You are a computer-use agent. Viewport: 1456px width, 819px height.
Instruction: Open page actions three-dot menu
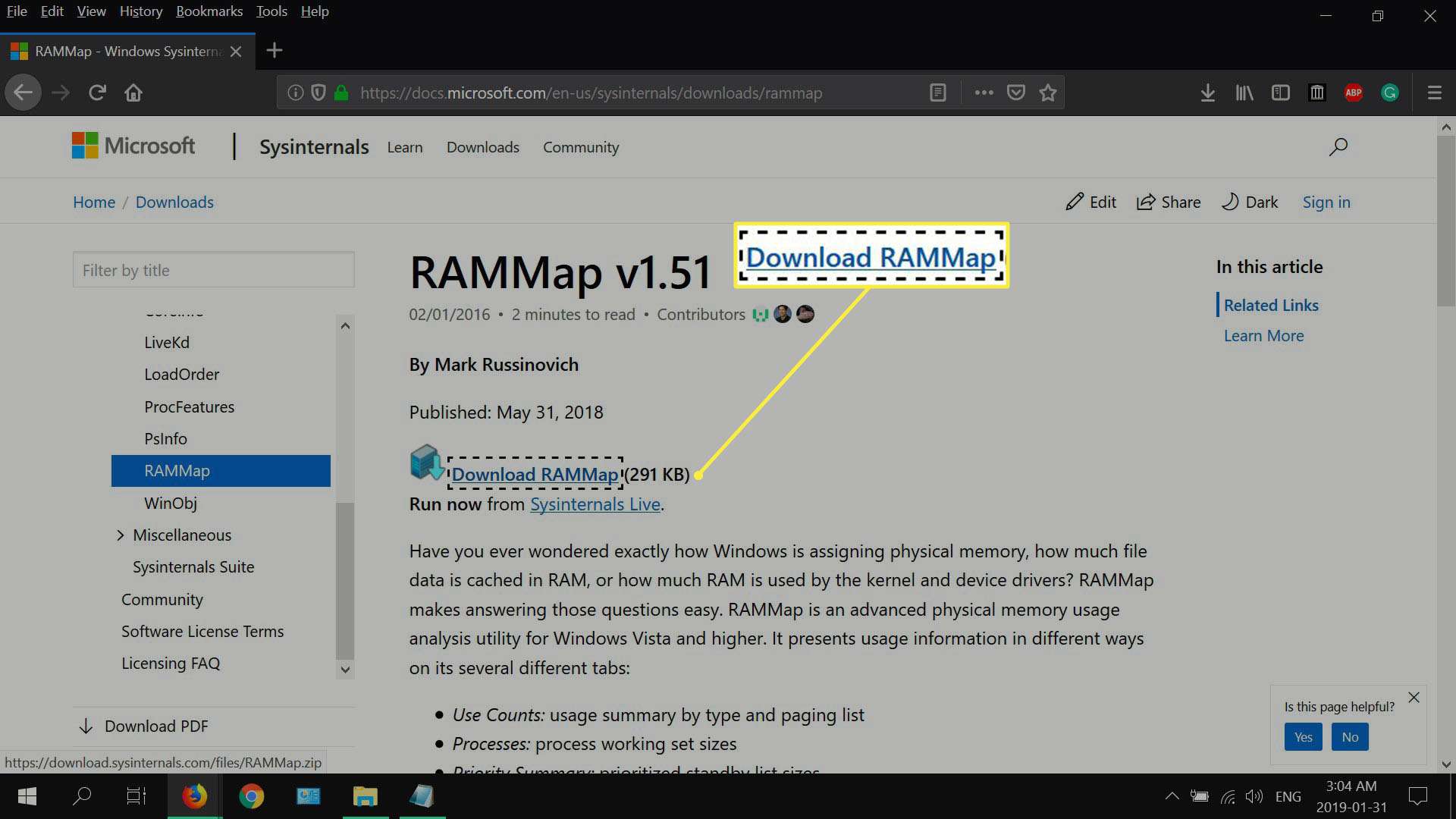click(984, 93)
